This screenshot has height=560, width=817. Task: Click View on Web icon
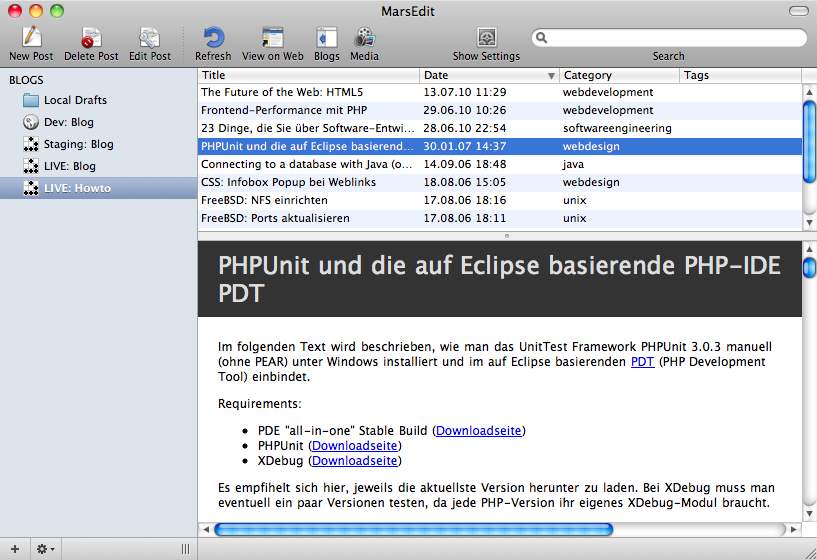pos(273,38)
